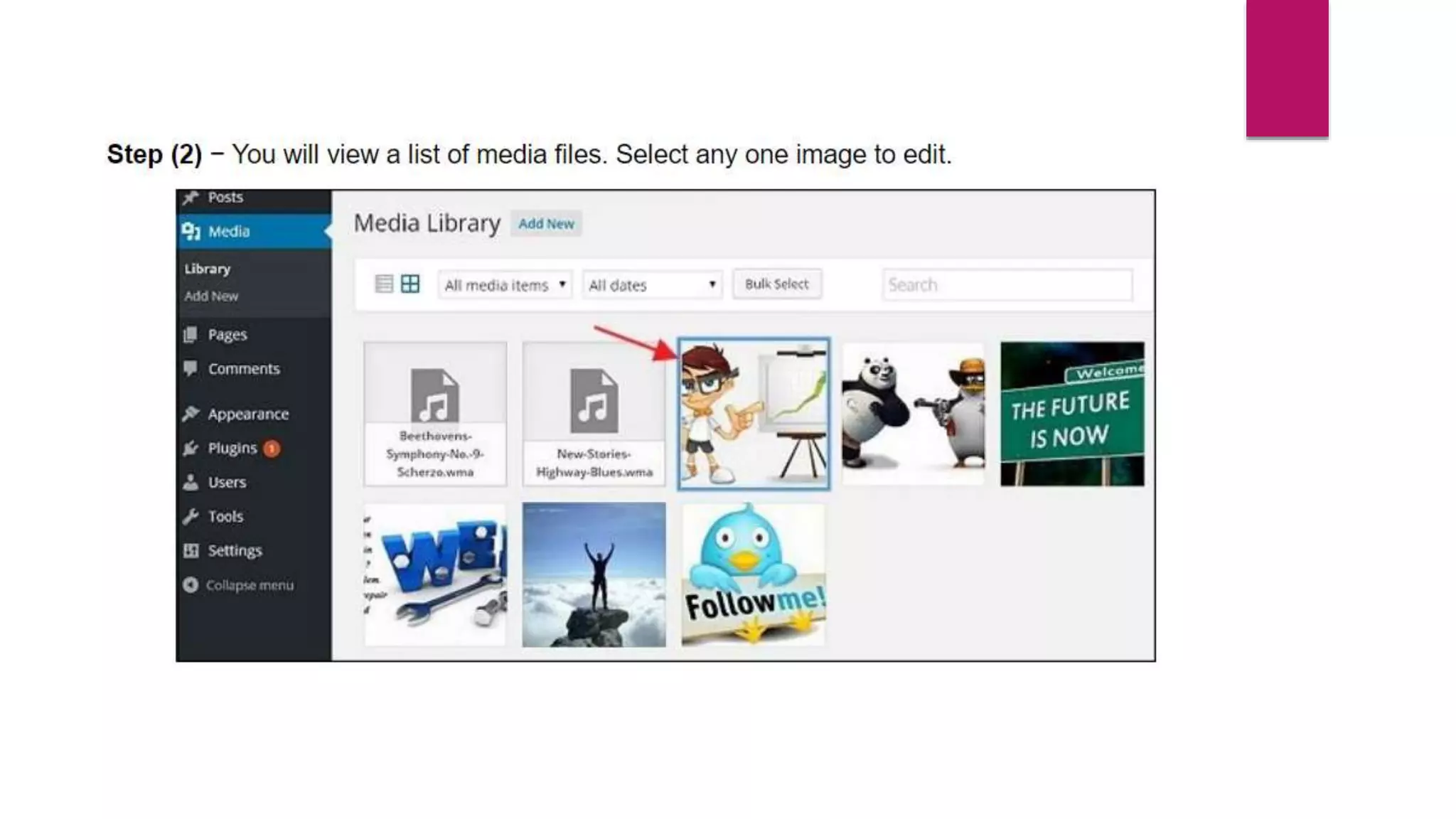Click the media Search field
The height and width of the screenshot is (819, 1456).
coord(1007,285)
